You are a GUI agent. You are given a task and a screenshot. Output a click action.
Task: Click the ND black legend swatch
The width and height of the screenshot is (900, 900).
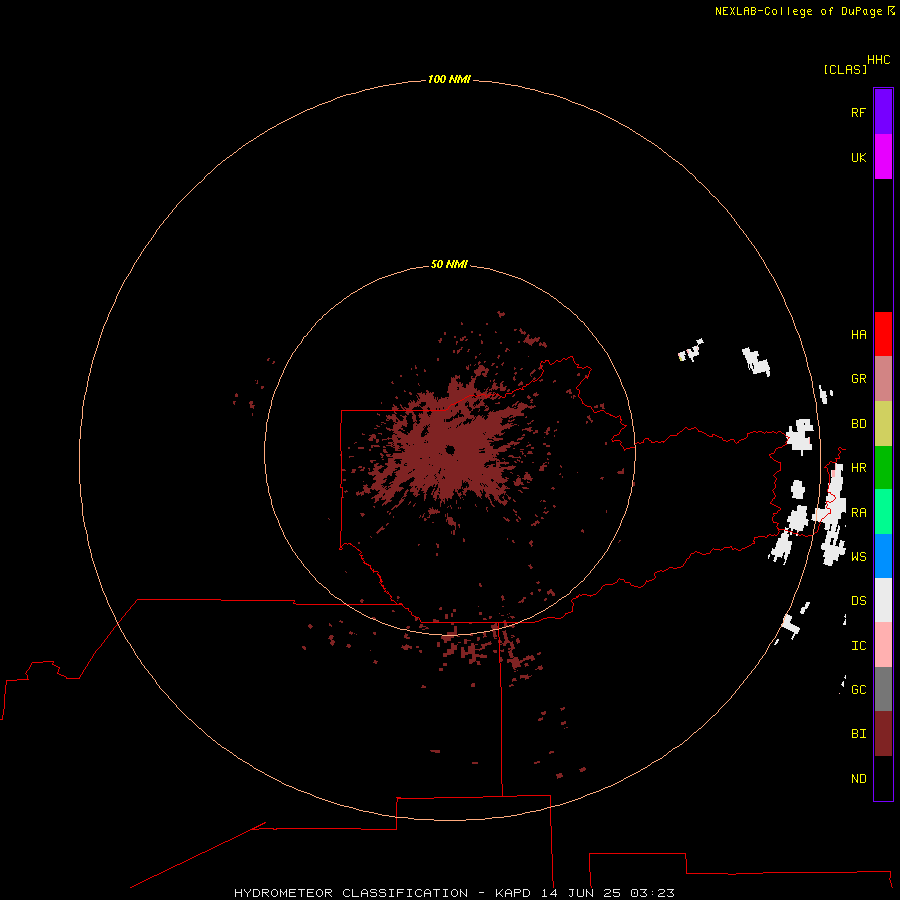(x=883, y=778)
